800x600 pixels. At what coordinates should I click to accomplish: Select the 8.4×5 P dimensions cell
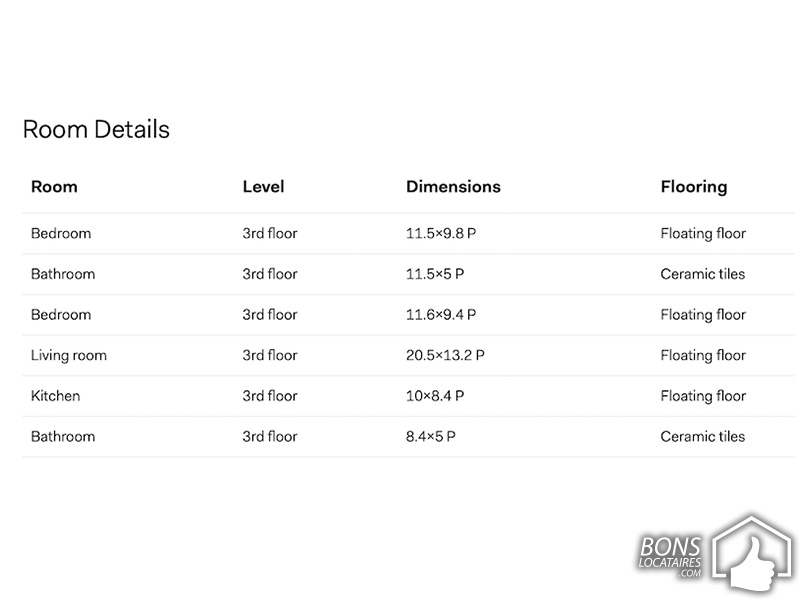coord(431,437)
